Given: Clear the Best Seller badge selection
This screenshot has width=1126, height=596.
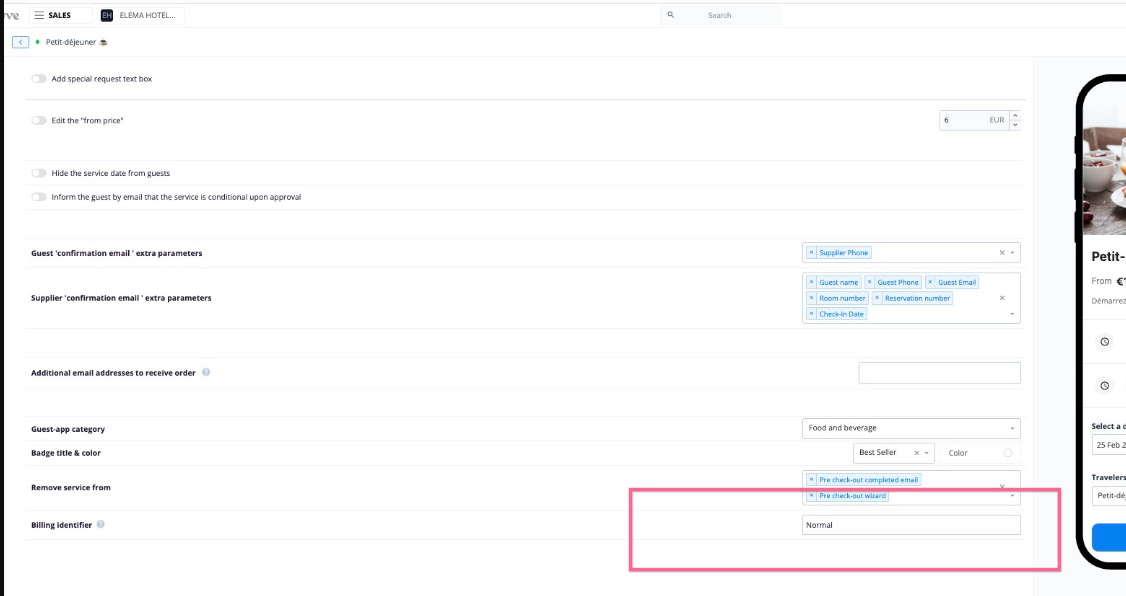Looking at the screenshot, I should [x=916, y=453].
